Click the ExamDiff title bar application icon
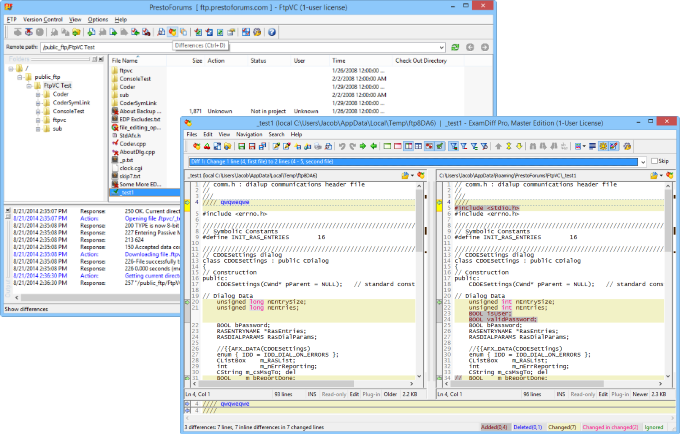Viewport: 680px width, 434px height. click(x=188, y=123)
